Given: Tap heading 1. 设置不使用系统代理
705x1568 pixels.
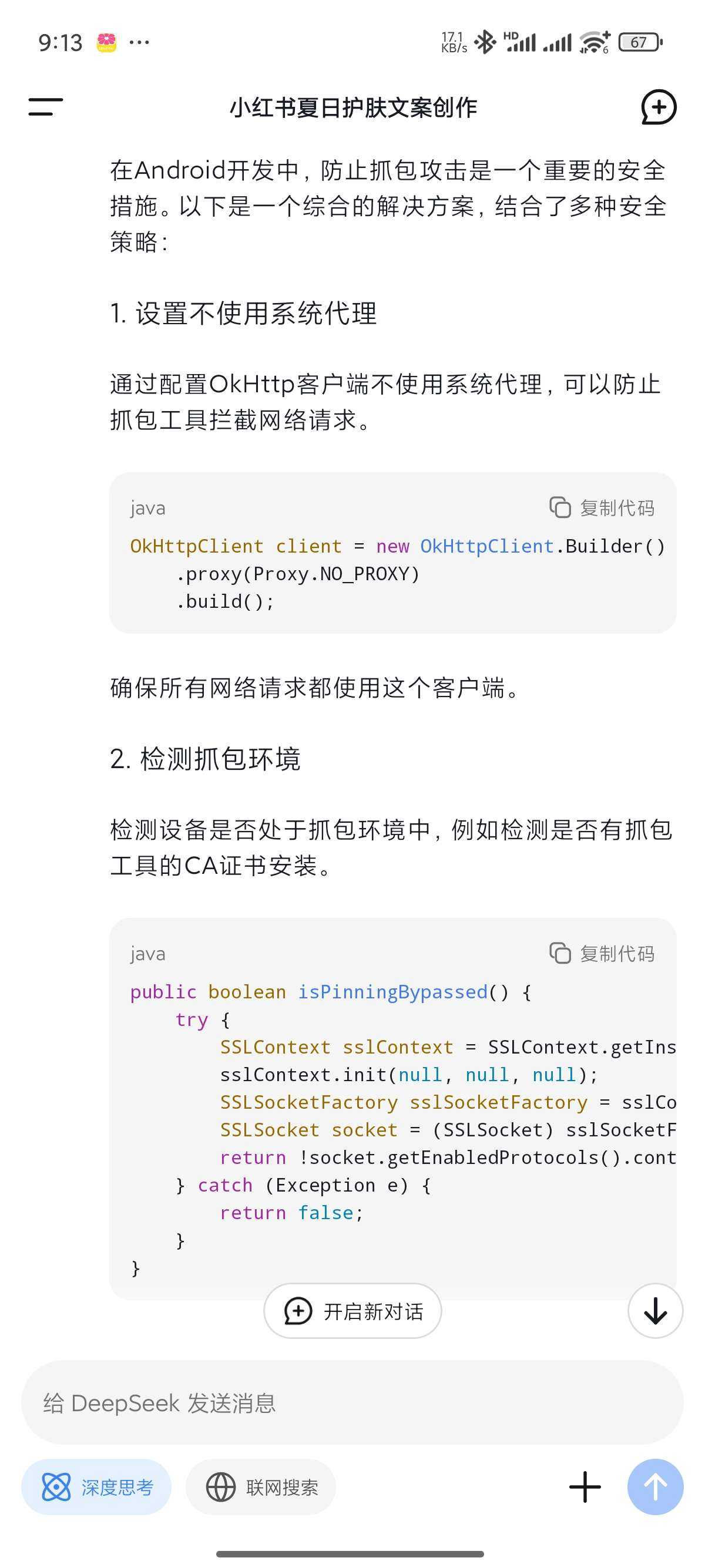Looking at the screenshot, I should pyautogui.click(x=244, y=314).
